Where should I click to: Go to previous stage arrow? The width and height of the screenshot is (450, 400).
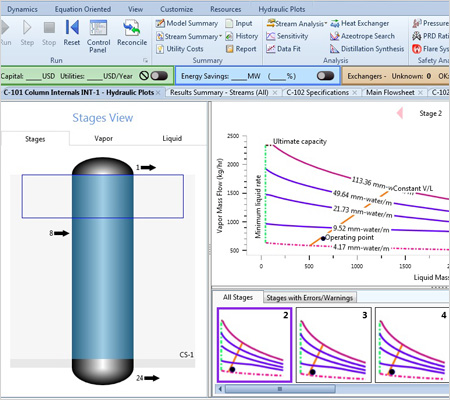pyautogui.click(x=400, y=113)
